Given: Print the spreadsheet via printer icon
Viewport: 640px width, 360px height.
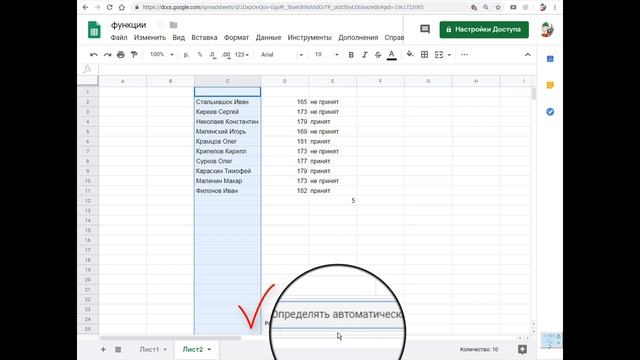Looking at the screenshot, I should 121,55.
